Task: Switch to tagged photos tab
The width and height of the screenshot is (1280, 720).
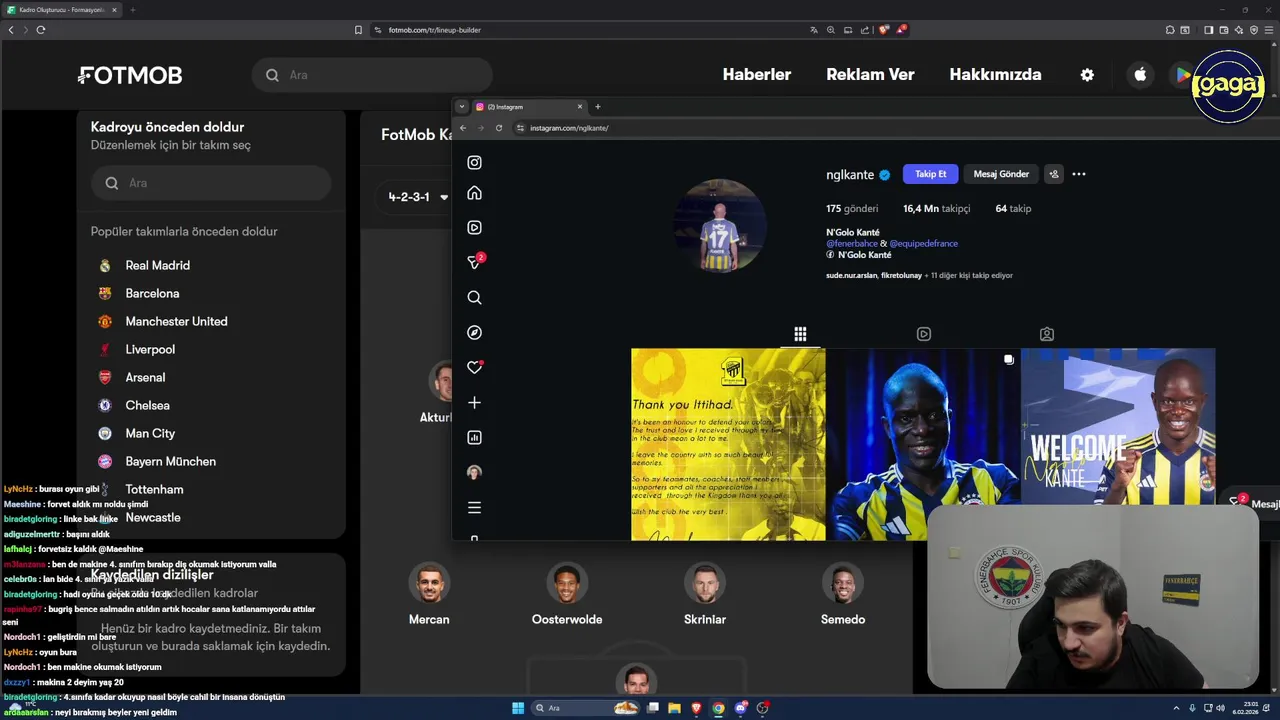Action: pyautogui.click(x=1047, y=334)
